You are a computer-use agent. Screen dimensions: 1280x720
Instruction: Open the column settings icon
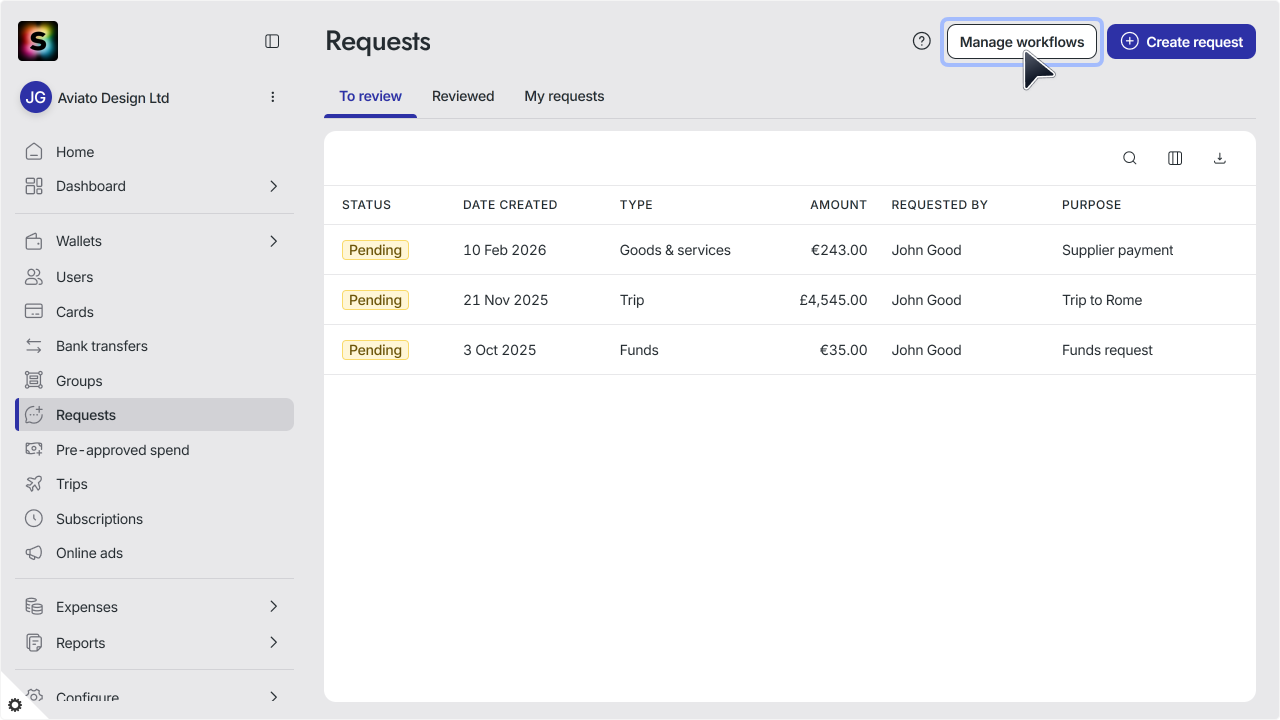[x=1175, y=158]
